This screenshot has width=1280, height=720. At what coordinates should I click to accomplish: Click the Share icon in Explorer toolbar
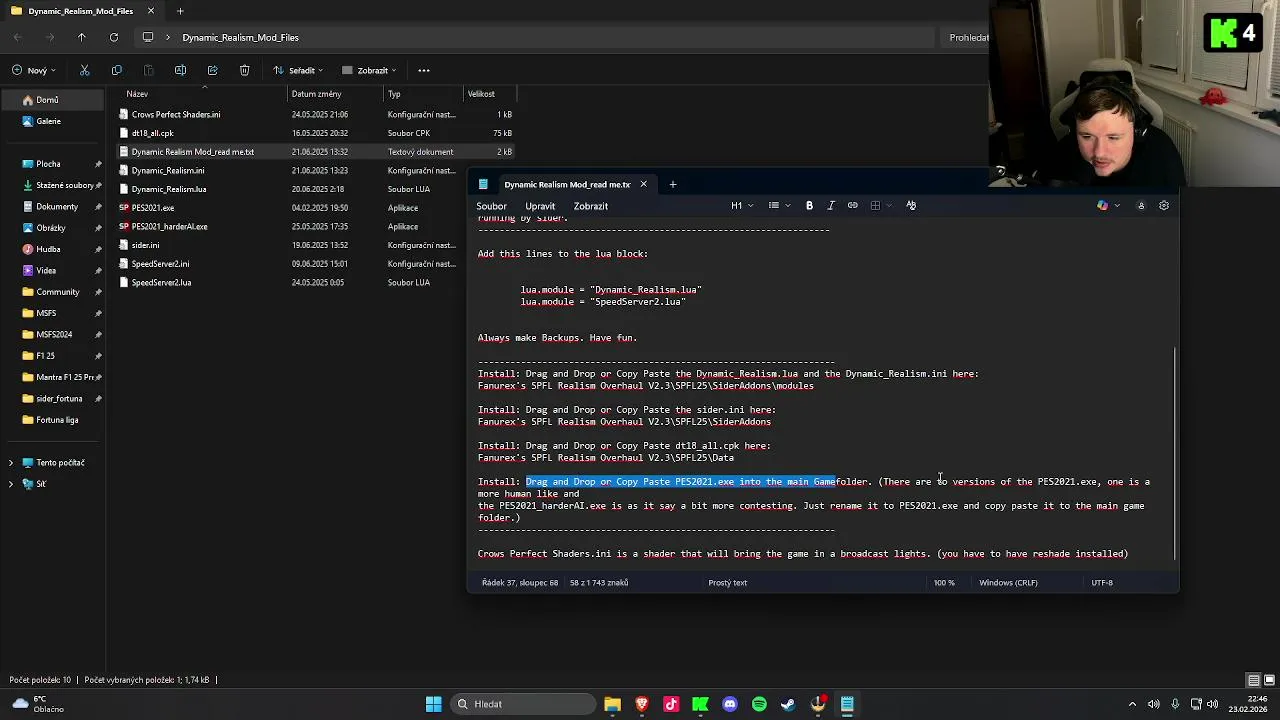point(212,70)
